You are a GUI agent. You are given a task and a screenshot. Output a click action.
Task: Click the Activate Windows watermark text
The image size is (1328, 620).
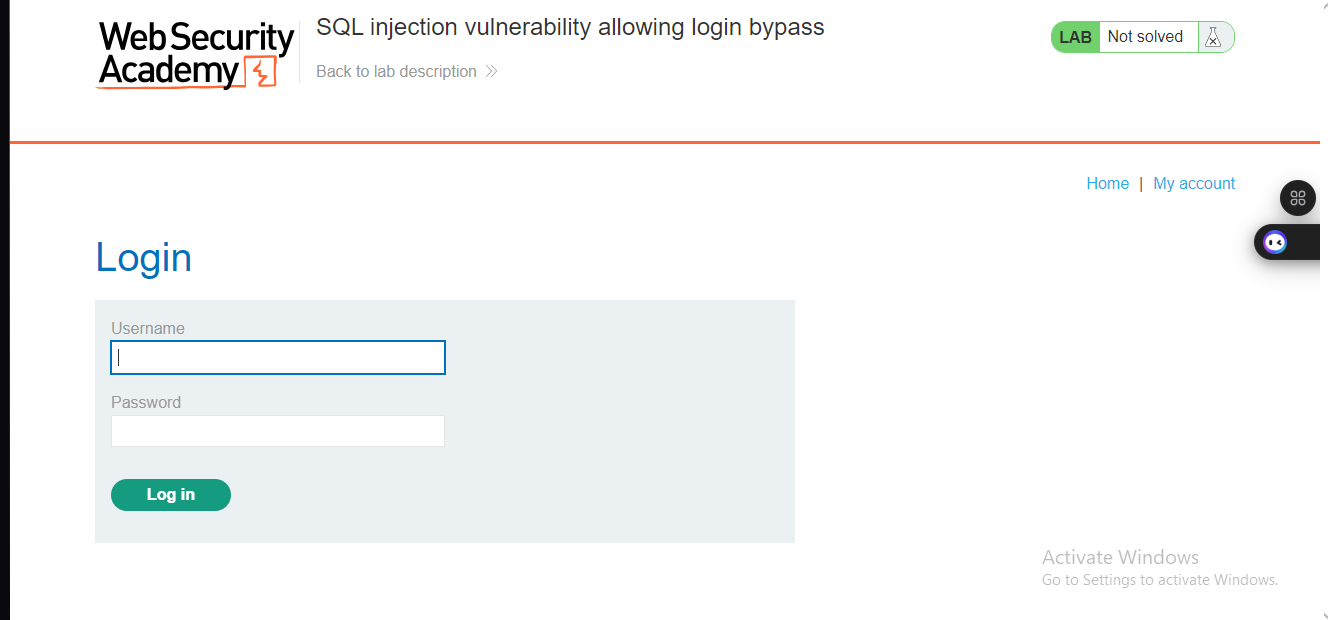[1120, 557]
